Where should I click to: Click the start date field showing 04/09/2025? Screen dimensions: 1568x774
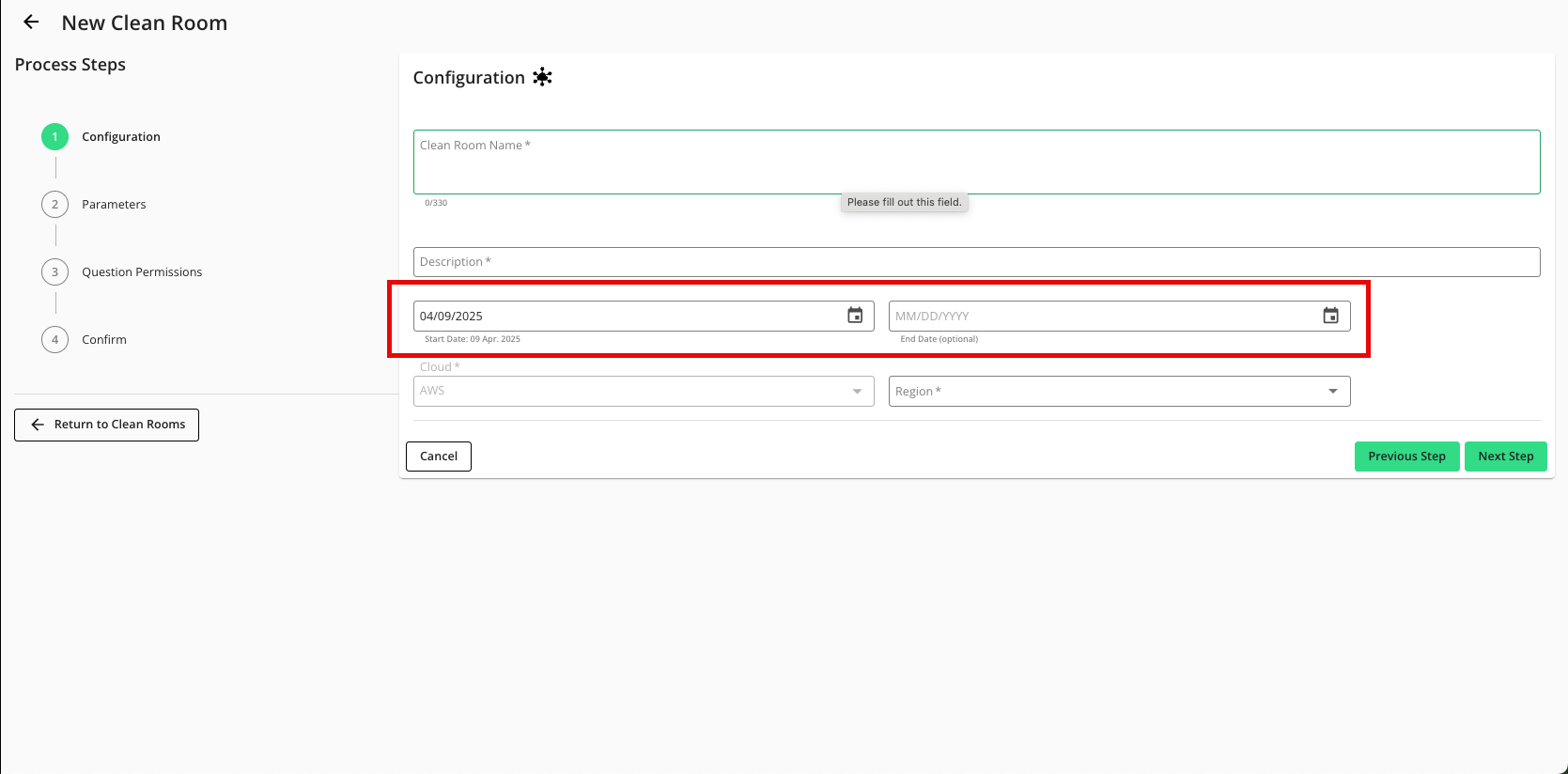pyautogui.click(x=625, y=317)
